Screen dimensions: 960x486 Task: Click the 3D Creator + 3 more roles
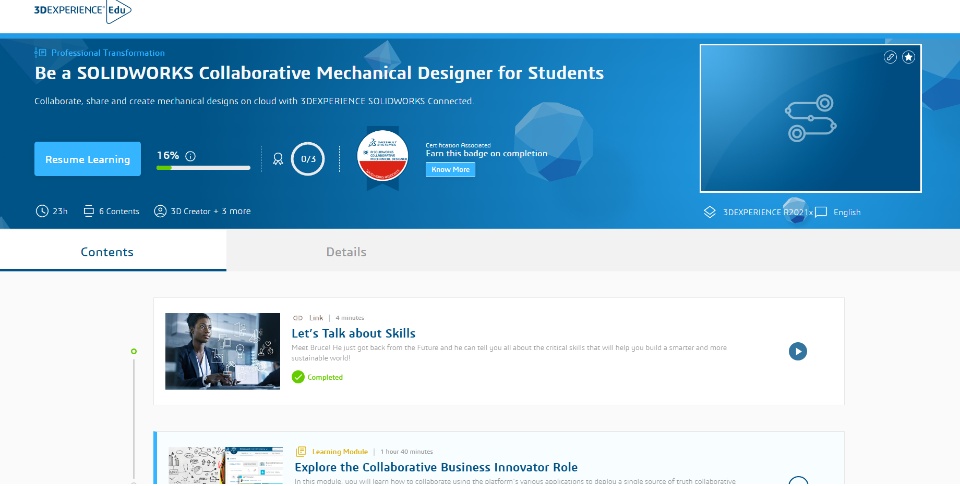pos(203,211)
